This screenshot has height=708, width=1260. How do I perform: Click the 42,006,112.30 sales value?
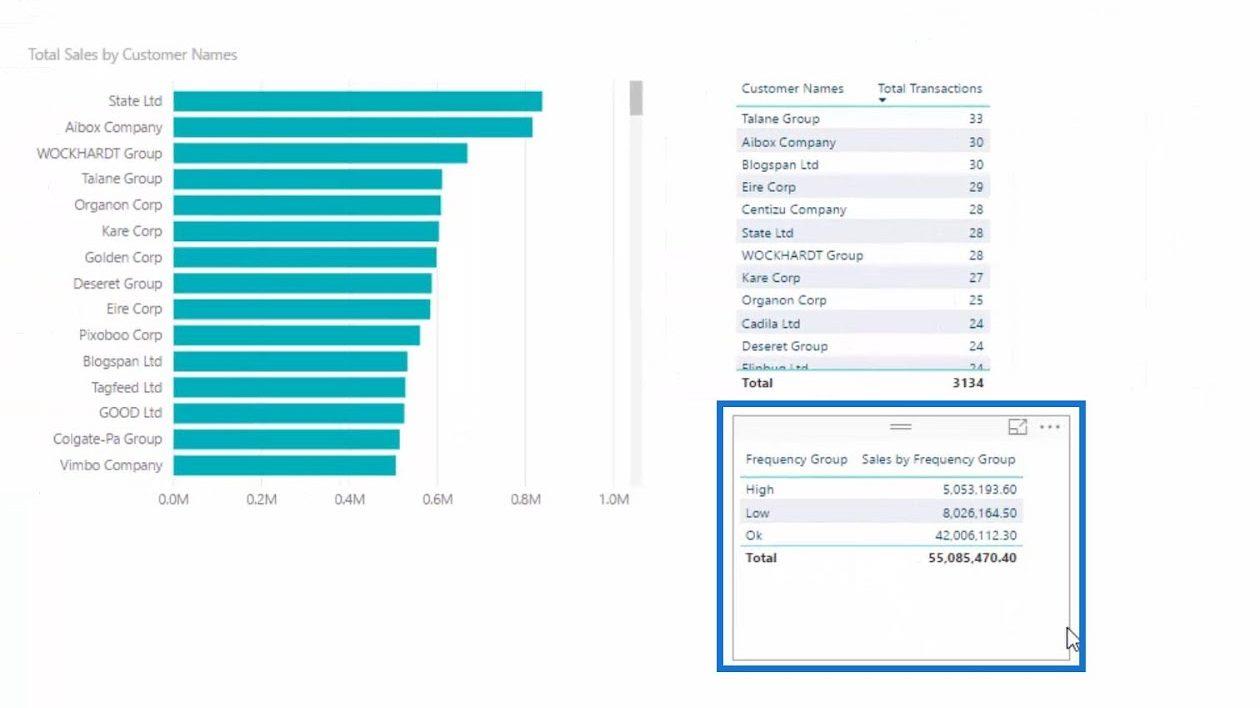coord(975,535)
